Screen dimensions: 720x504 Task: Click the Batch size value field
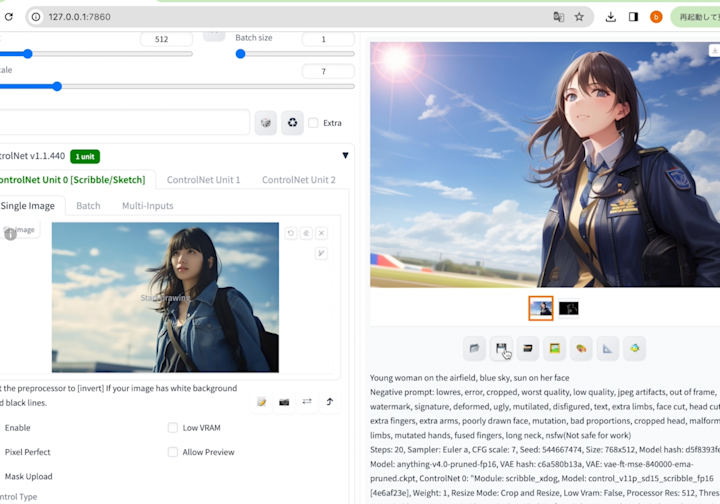(328, 39)
